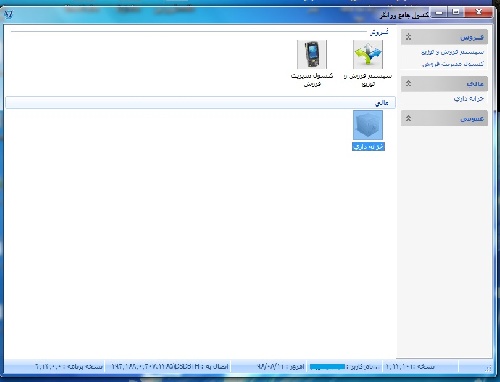Collapse the Financial (مالی) sidebar section chevron
The image size is (500, 382).
409,83
